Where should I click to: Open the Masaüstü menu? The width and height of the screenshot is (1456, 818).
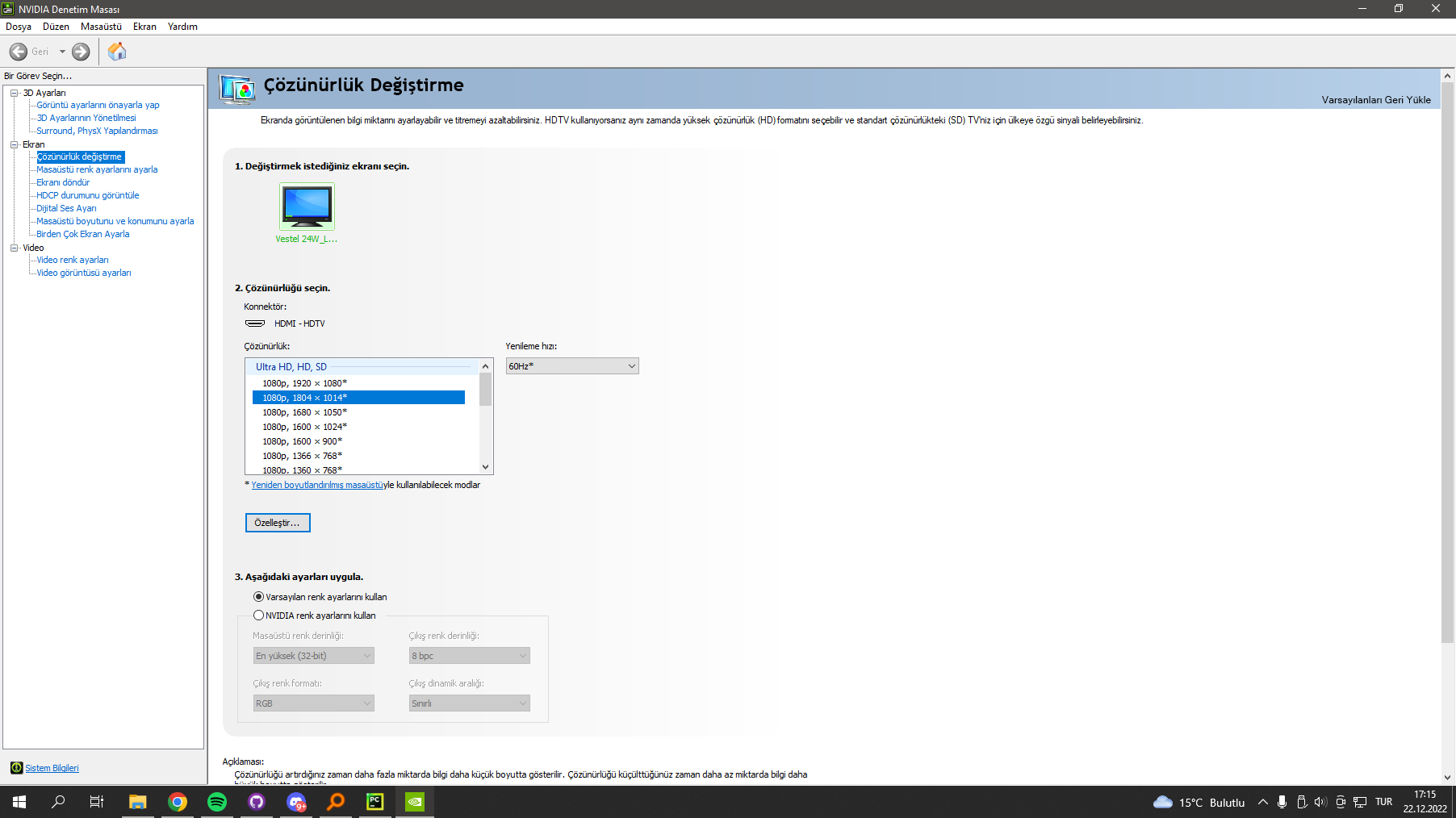101,27
